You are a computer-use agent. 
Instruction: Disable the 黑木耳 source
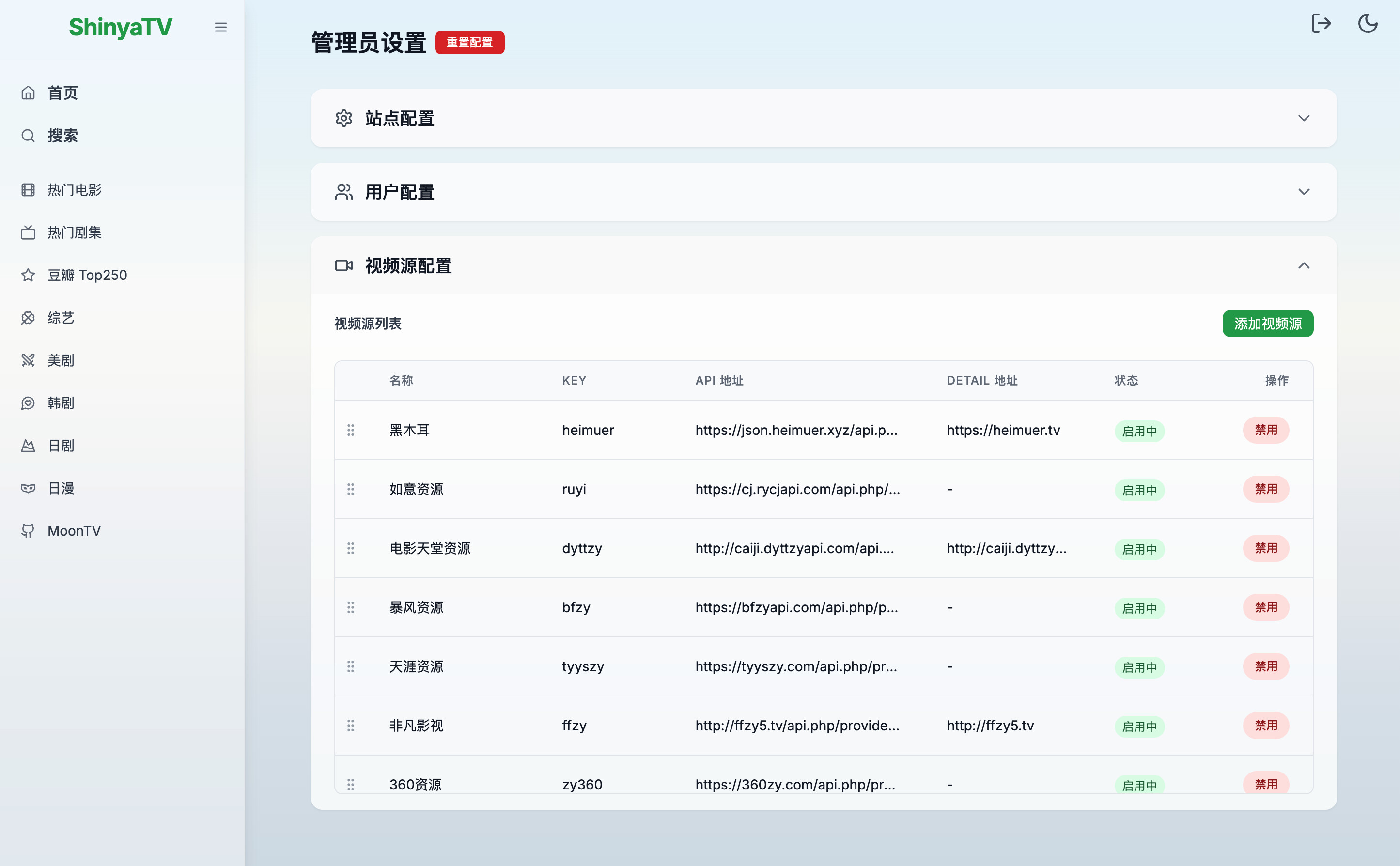1266,430
